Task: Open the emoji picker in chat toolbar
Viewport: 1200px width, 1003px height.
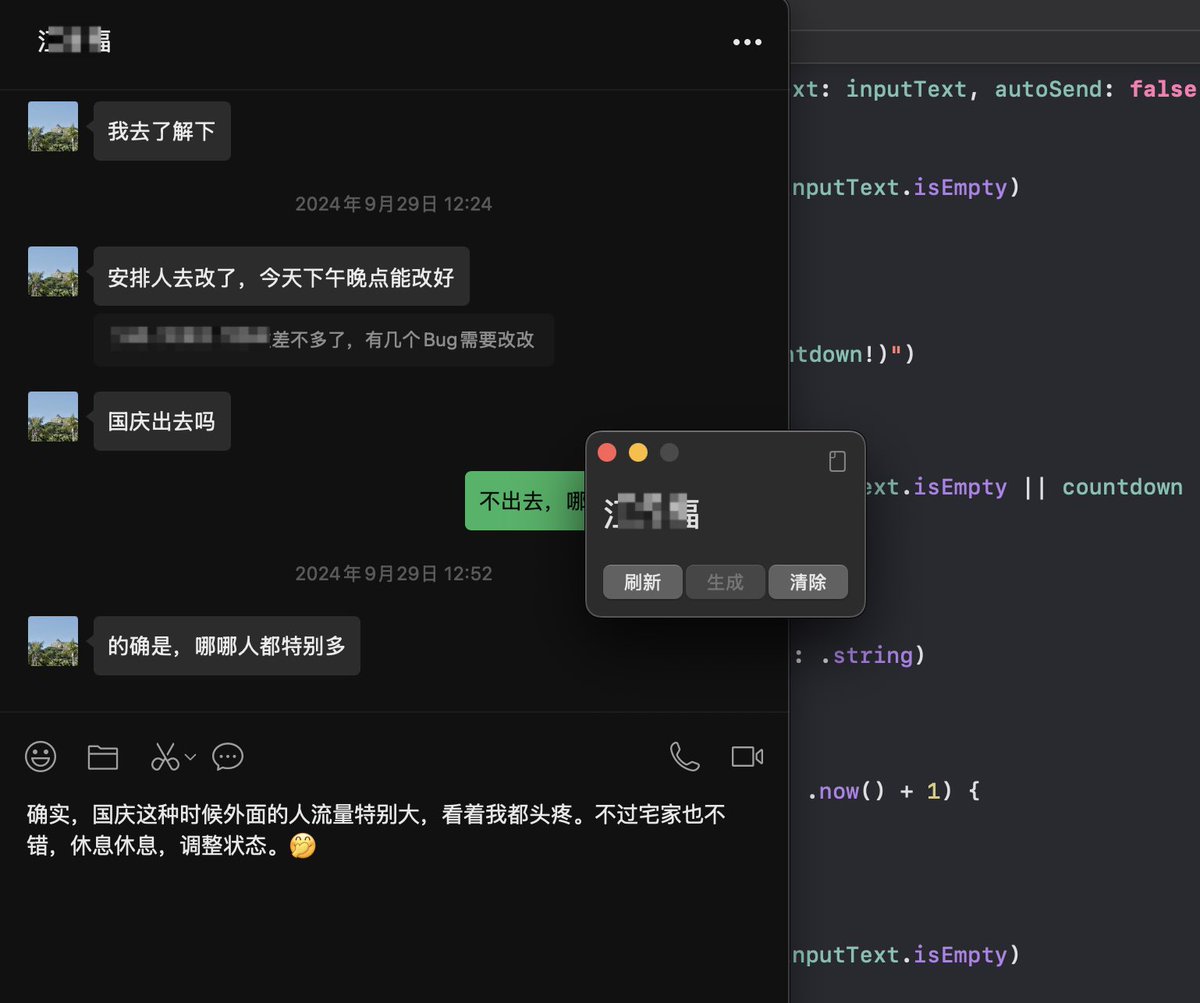Action: click(41, 757)
